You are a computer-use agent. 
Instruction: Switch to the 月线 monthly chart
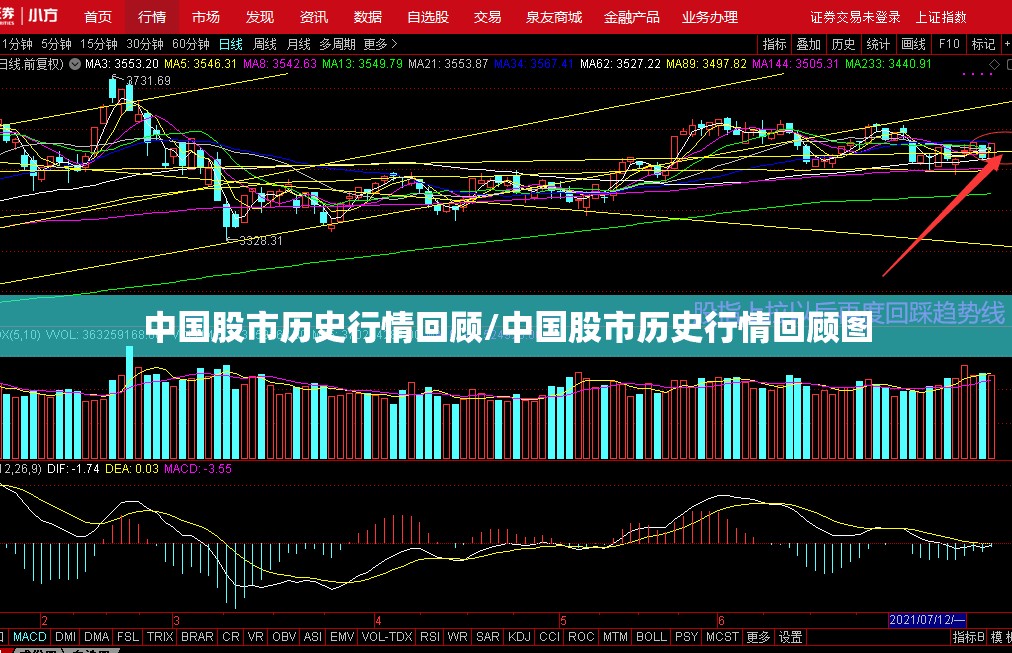(298, 44)
